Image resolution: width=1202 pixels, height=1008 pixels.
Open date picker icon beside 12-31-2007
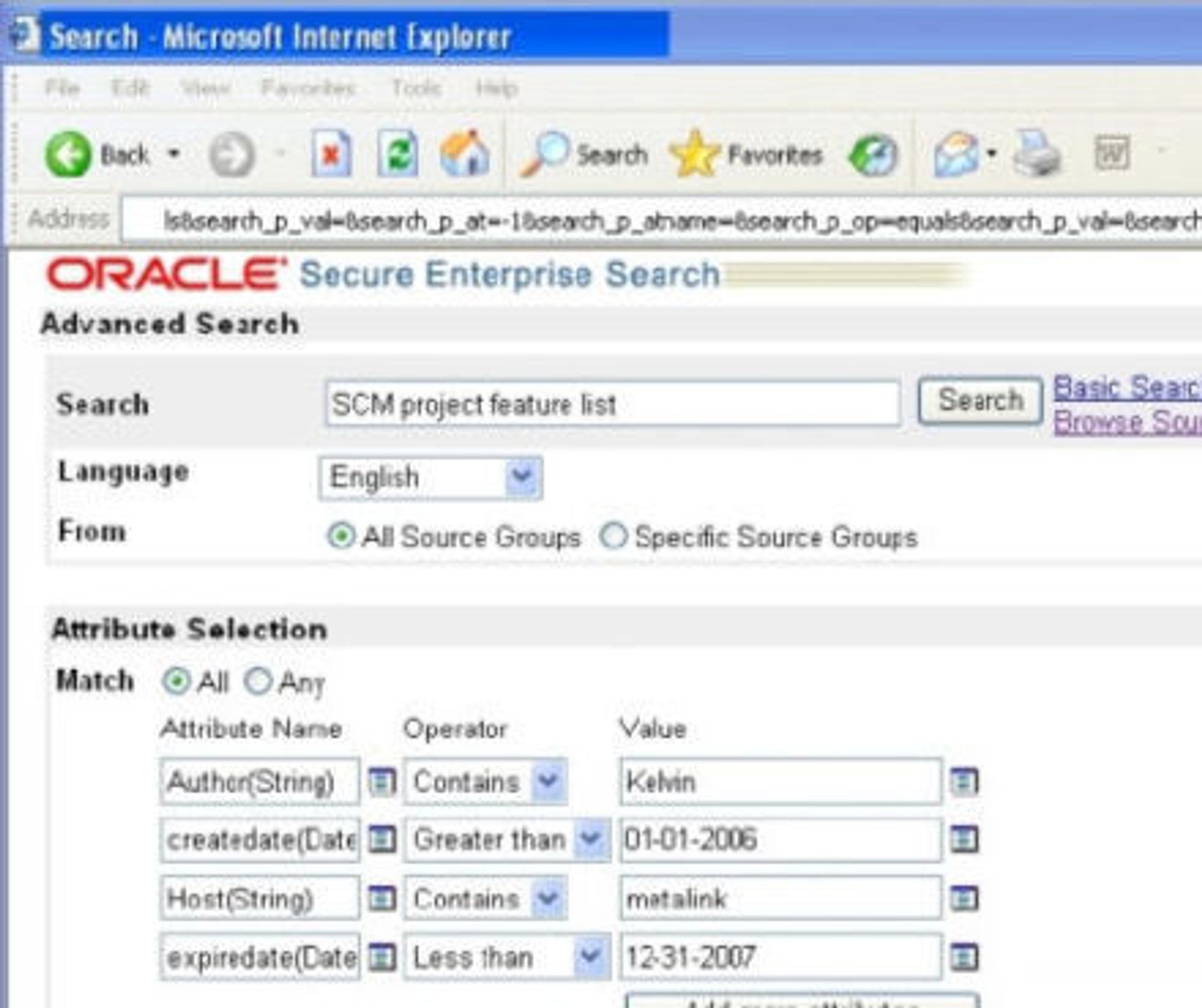coord(965,957)
